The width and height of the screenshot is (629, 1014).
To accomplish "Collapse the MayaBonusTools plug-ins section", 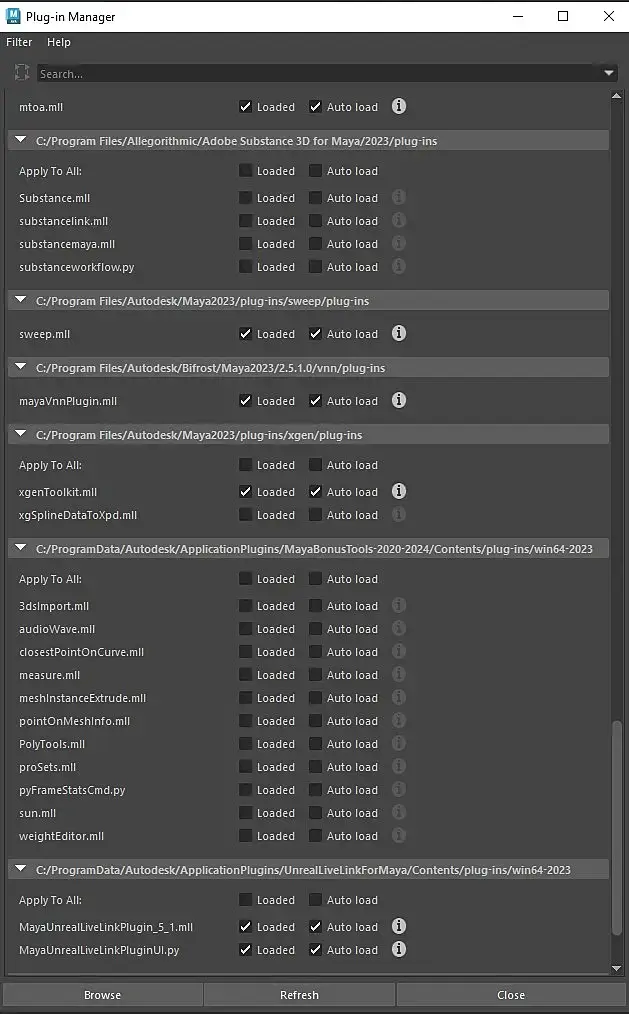I will pyautogui.click(x=21, y=549).
